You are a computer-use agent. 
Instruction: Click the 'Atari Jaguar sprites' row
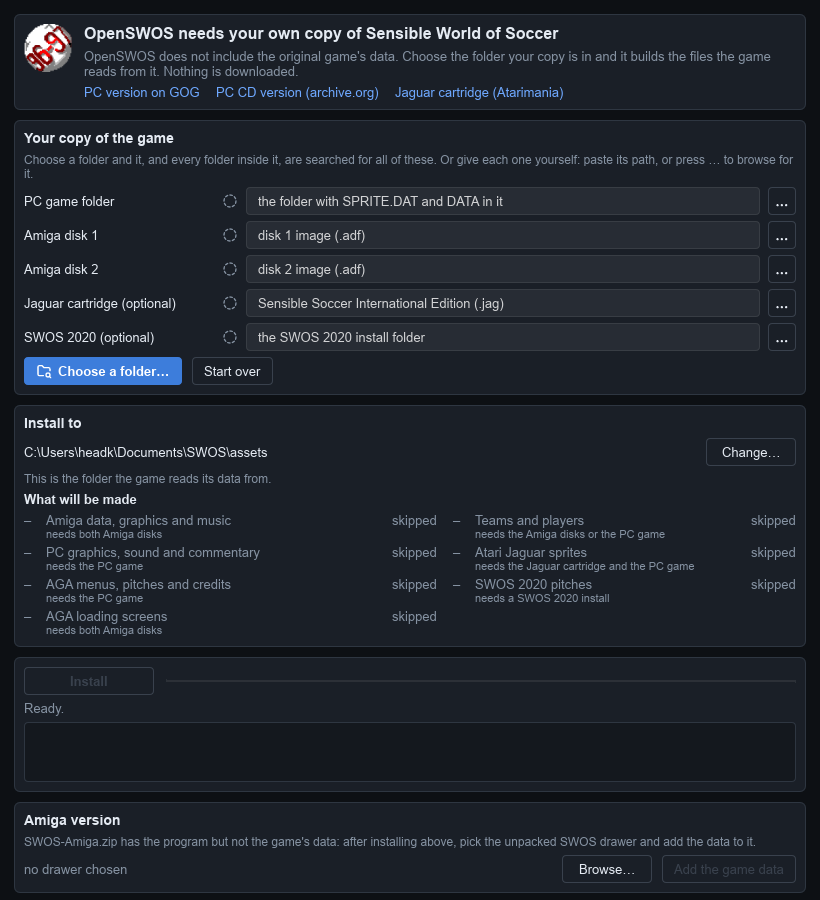coord(624,558)
